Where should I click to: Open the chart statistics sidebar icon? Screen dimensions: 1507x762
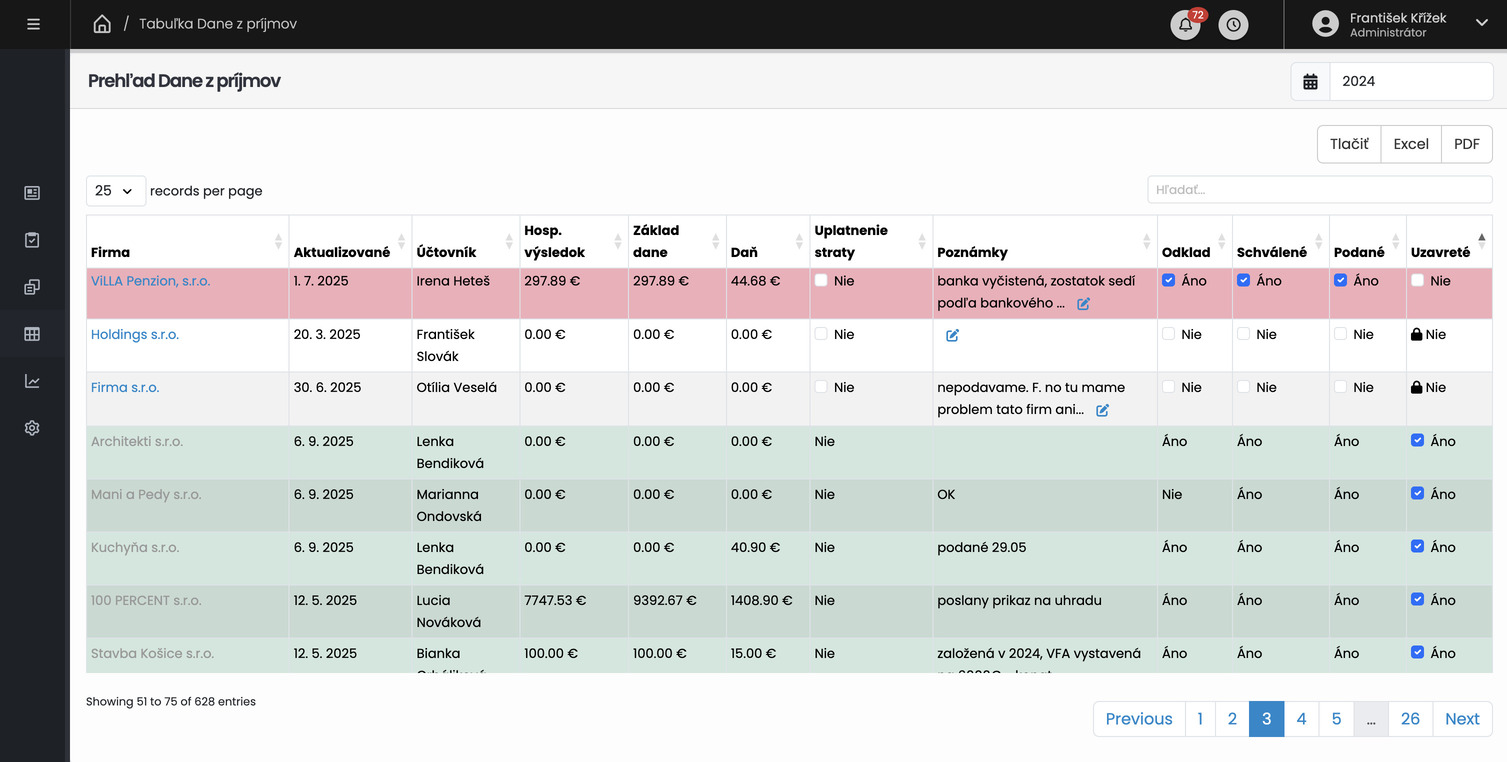[32, 381]
